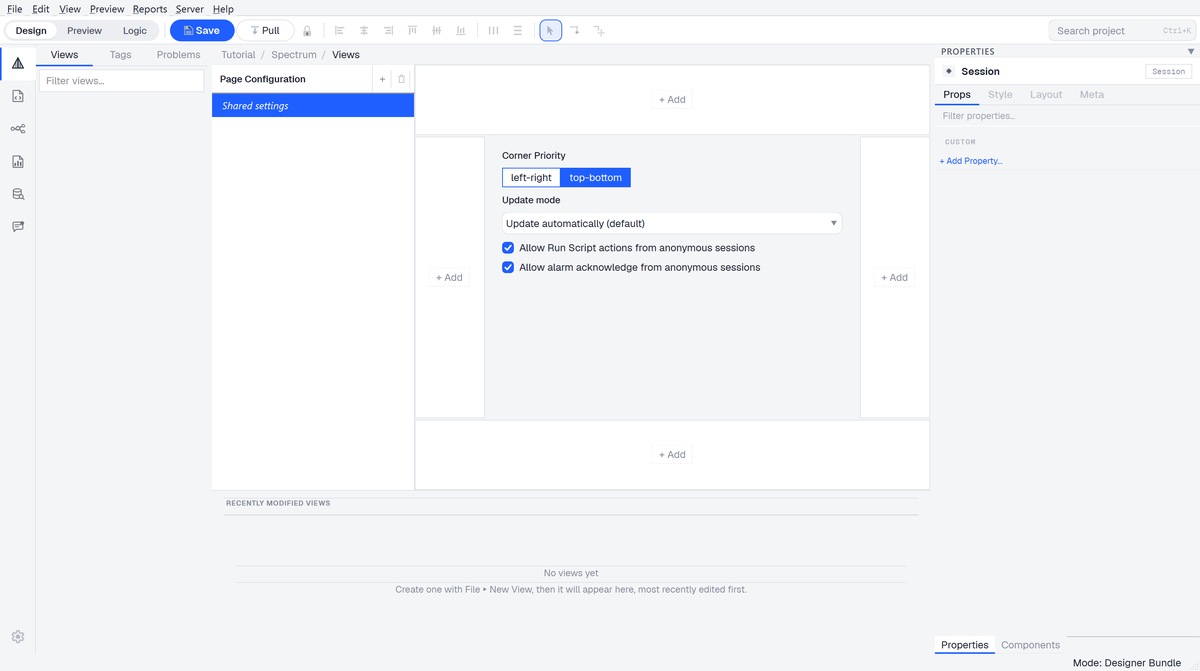Align selected components left
This screenshot has width=1200, height=671.
coord(339,31)
